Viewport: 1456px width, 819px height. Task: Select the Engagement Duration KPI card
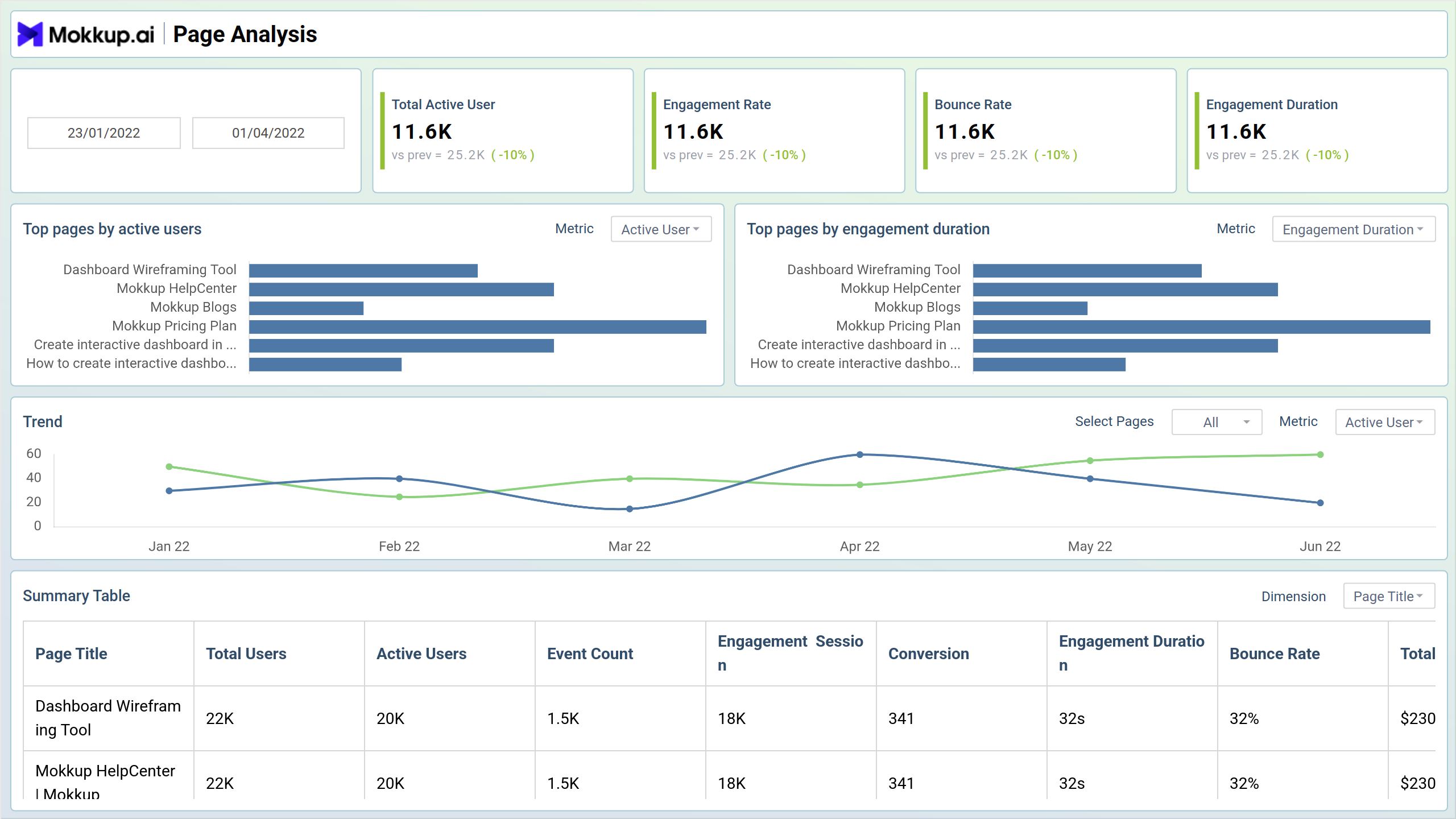pos(1317,131)
